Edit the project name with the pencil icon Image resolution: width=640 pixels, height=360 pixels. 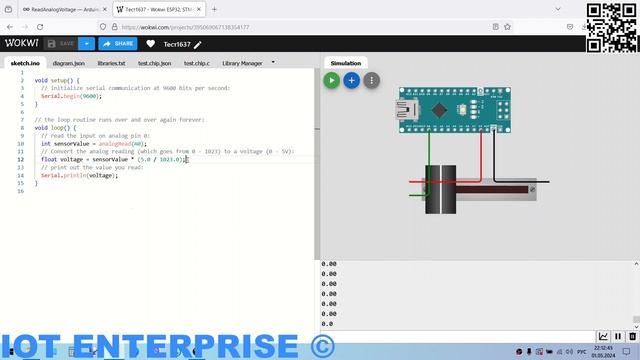(x=198, y=44)
